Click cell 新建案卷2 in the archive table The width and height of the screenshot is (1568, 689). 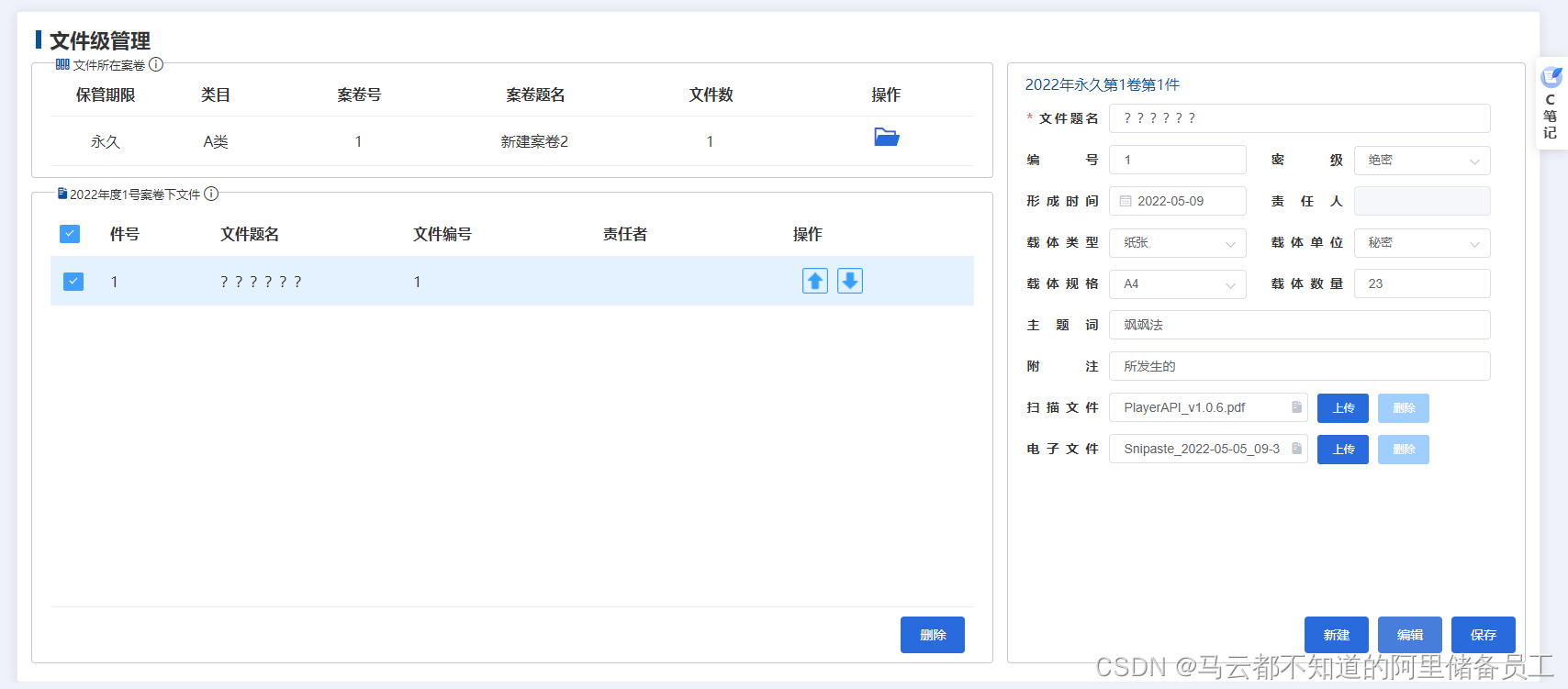pos(534,141)
